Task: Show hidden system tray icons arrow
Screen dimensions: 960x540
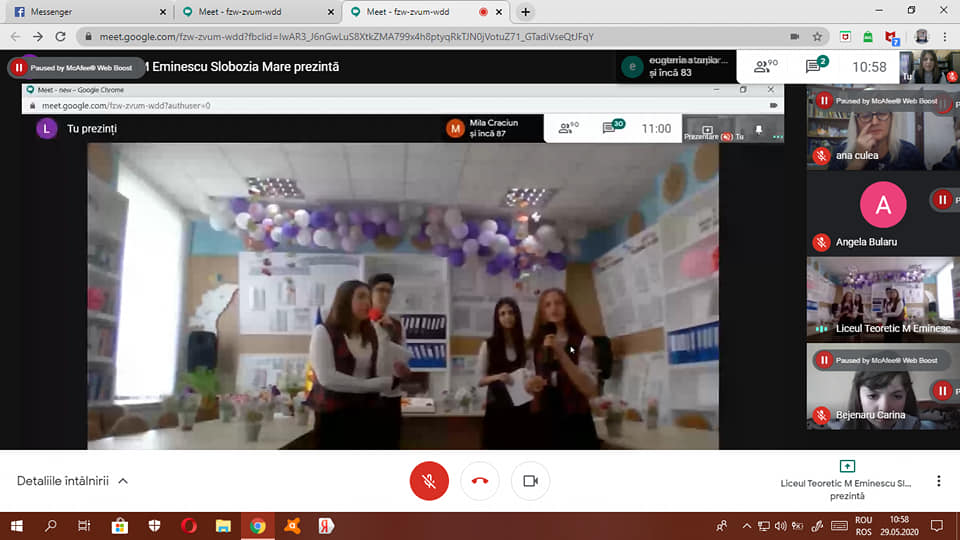Action: point(746,526)
